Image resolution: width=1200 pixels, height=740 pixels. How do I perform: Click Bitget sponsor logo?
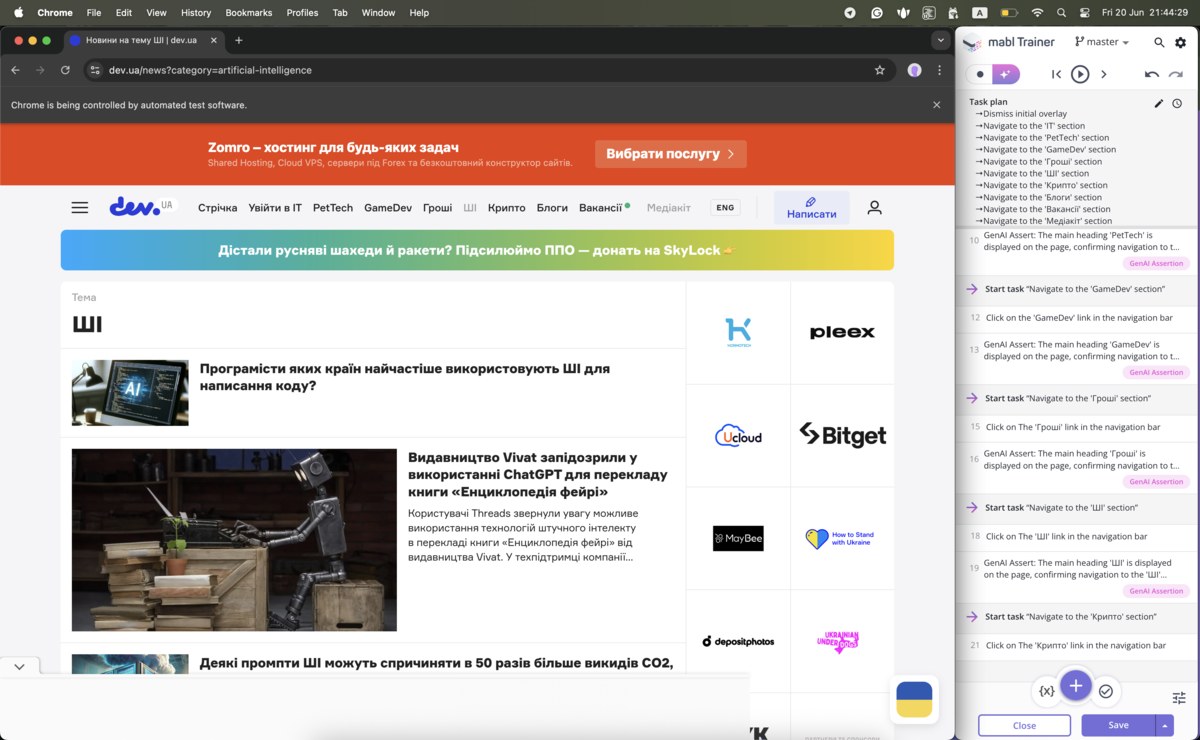pyautogui.click(x=843, y=435)
